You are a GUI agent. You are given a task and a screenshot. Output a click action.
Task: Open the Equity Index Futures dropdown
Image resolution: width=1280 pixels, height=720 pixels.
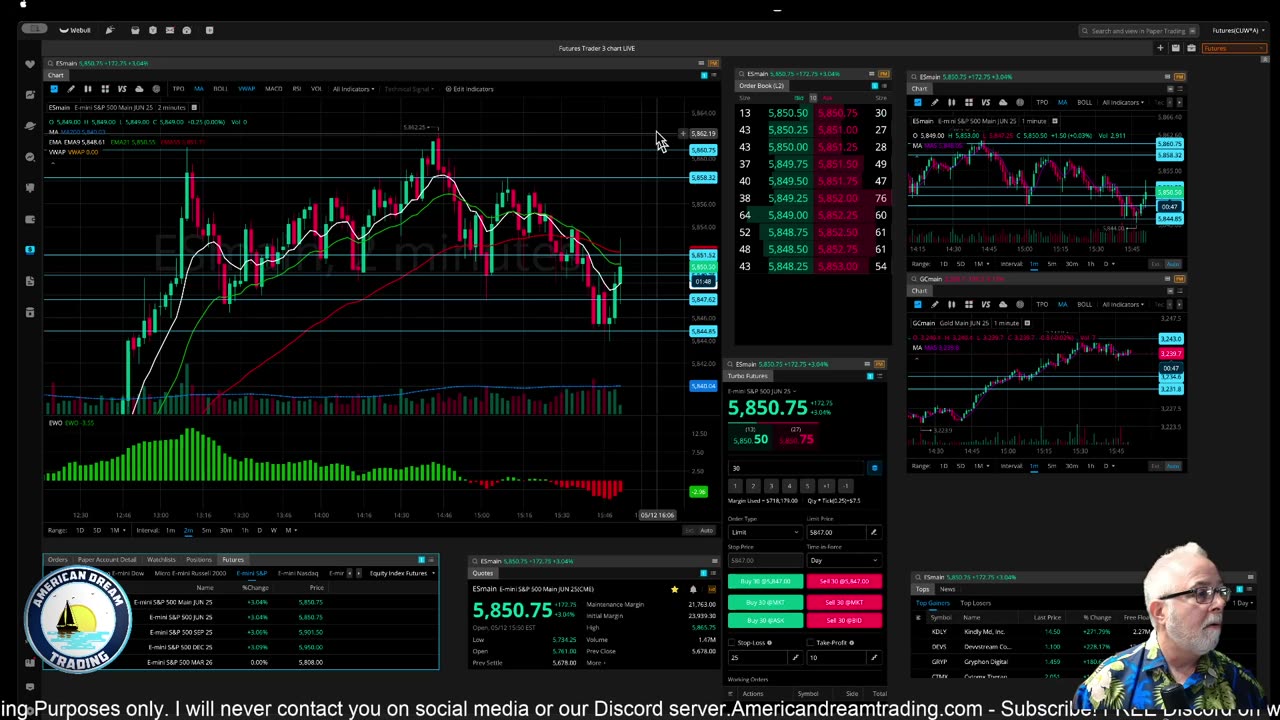402,573
